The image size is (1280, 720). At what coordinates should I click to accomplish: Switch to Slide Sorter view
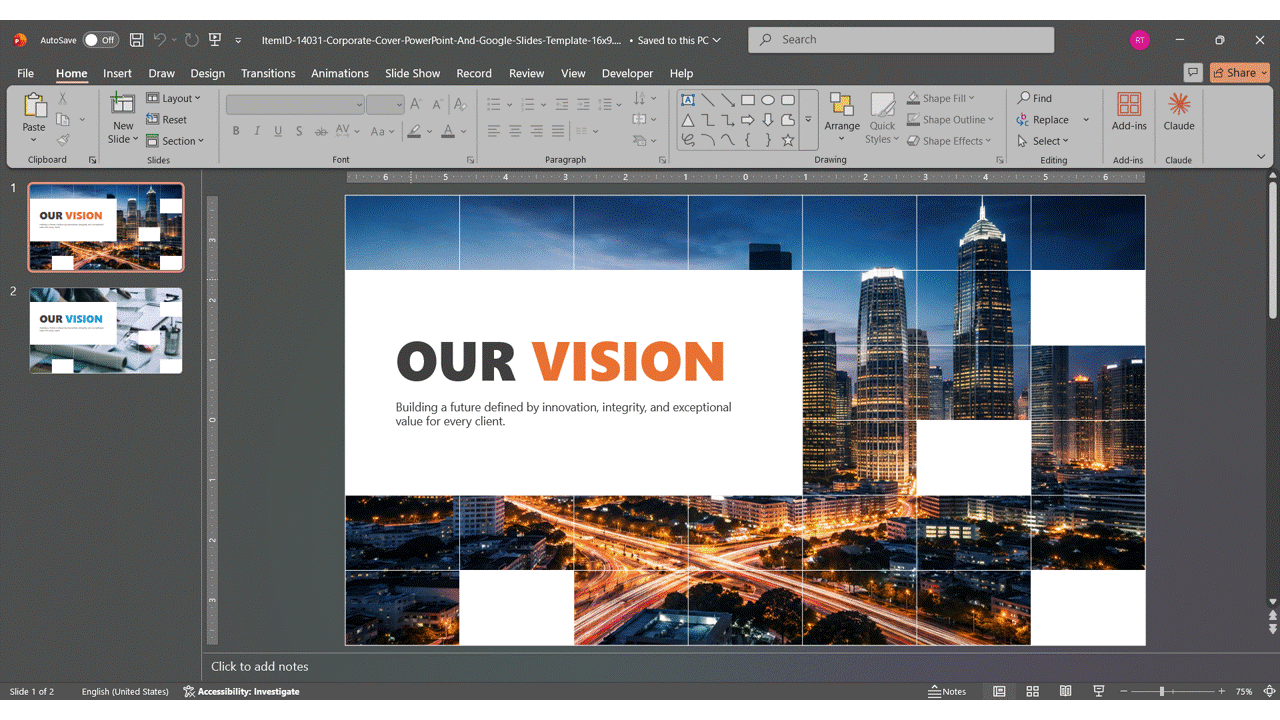(1033, 691)
